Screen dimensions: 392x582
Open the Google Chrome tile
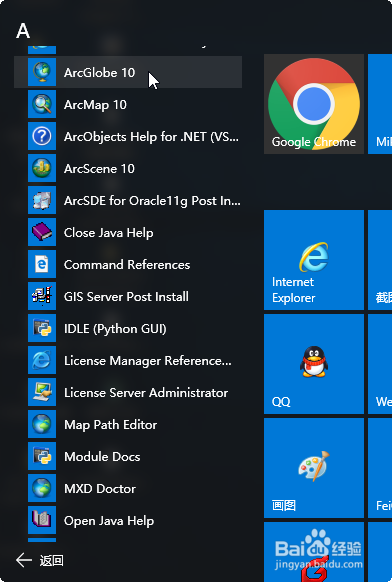point(314,104)
